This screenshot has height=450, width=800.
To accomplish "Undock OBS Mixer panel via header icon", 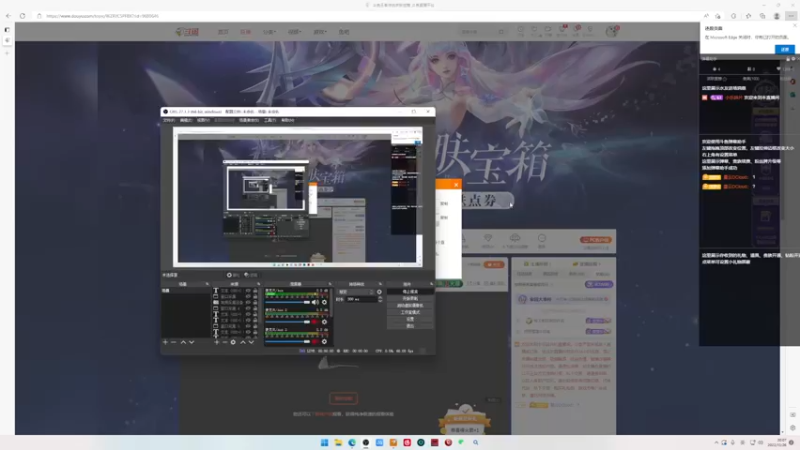I will 330,284.
